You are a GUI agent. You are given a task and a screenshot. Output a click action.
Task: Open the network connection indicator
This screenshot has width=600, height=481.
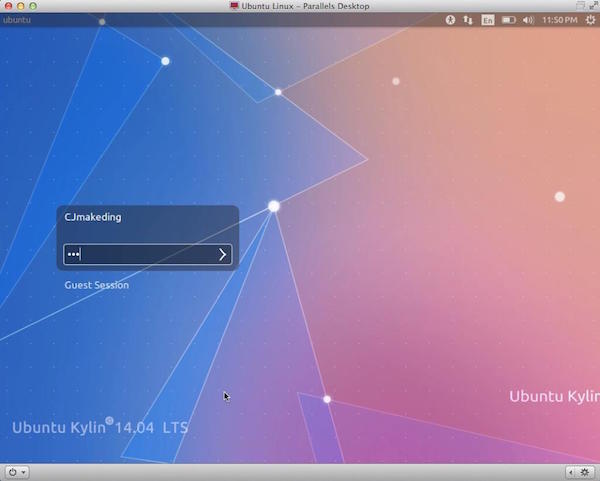(468, 20)
